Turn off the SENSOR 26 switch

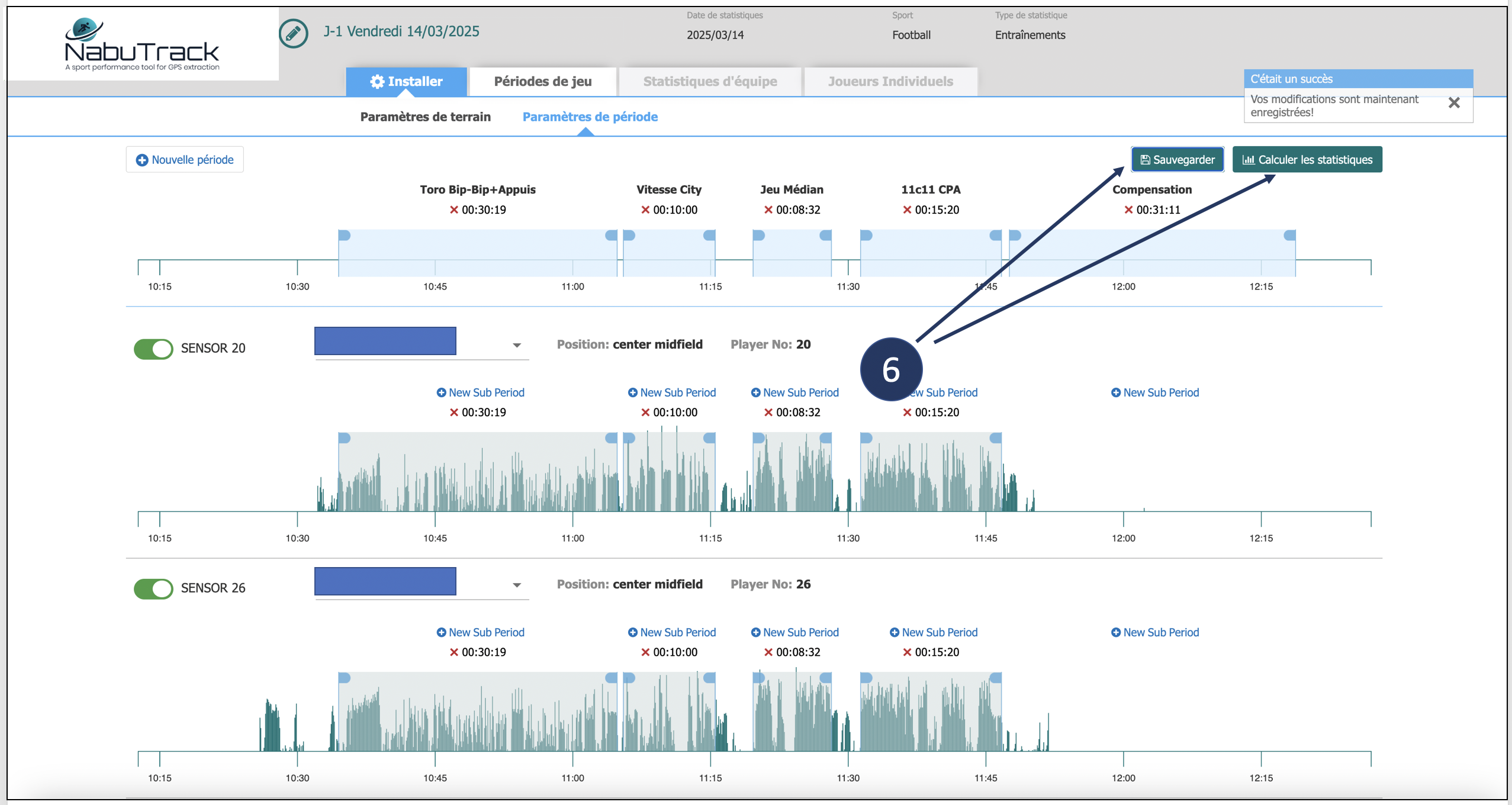click(x=153, y=588)
